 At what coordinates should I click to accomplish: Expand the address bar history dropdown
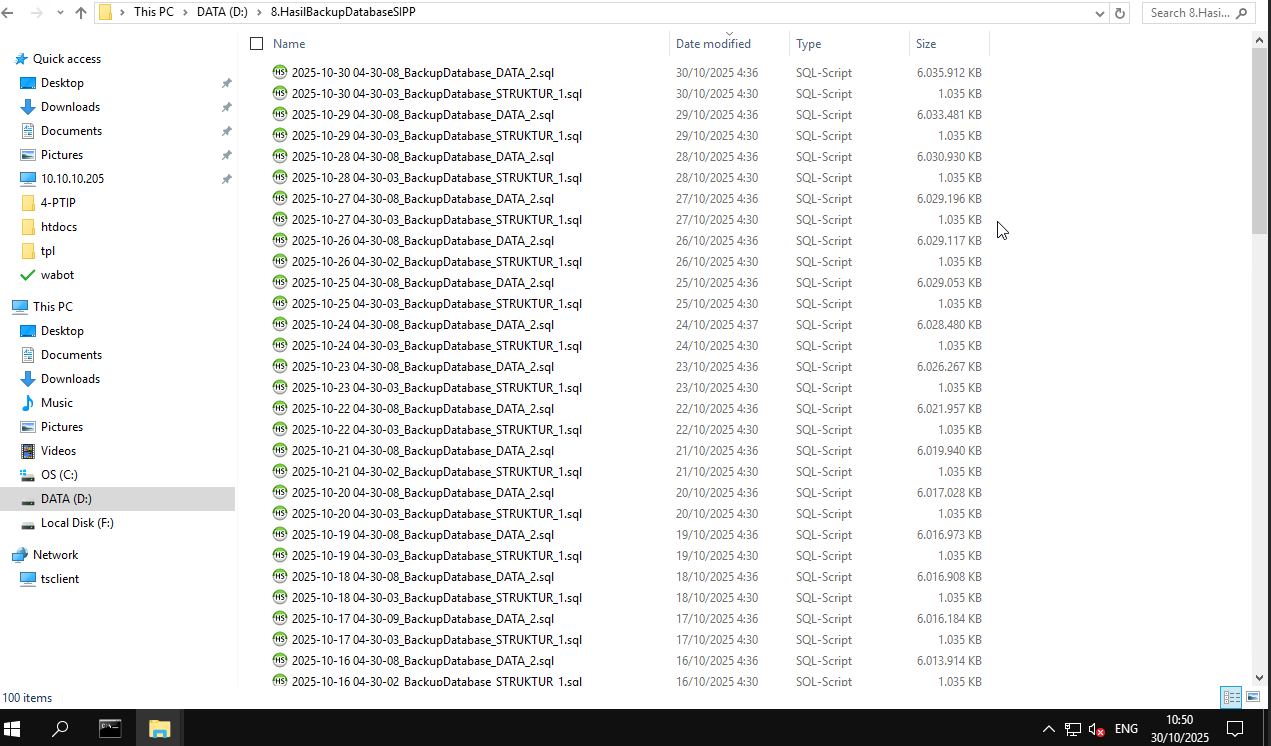pos(1100,13)
